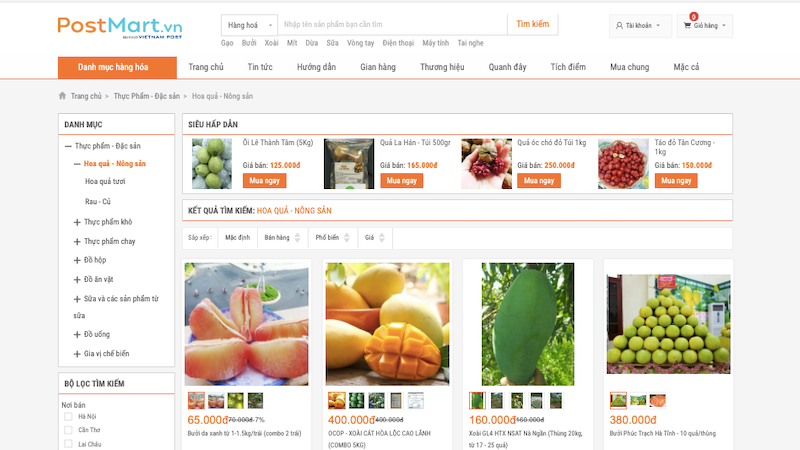Select third small thumbnail under pomelo product
Viewport: 800px width, 450px height.
point(236,401)
